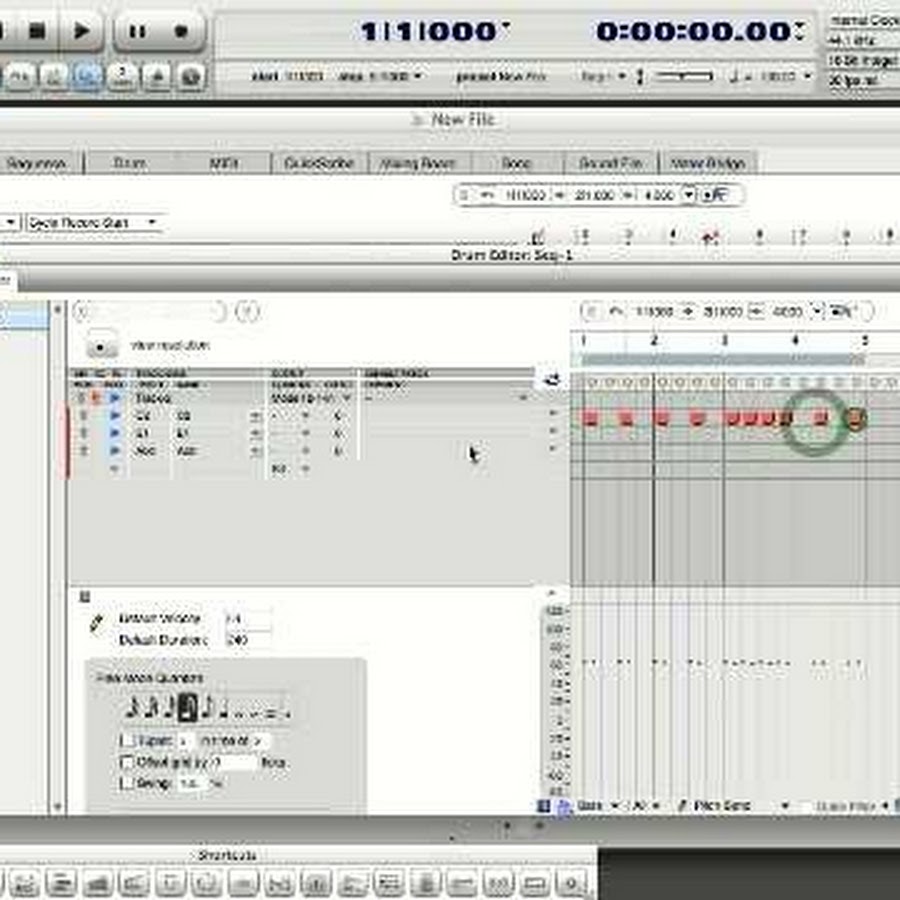Switch to the Song tab
This screenshot has width=900, height=900.
516,164
